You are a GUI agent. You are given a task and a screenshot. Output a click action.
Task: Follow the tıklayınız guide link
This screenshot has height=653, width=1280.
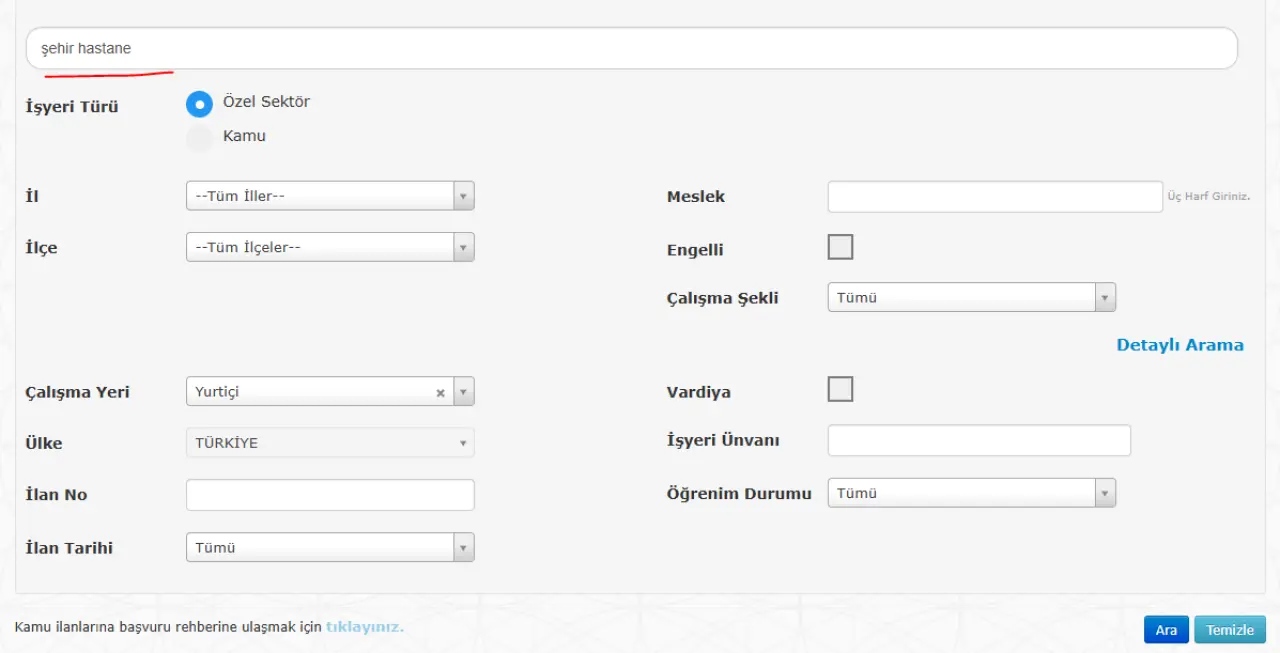pos(364,627)
